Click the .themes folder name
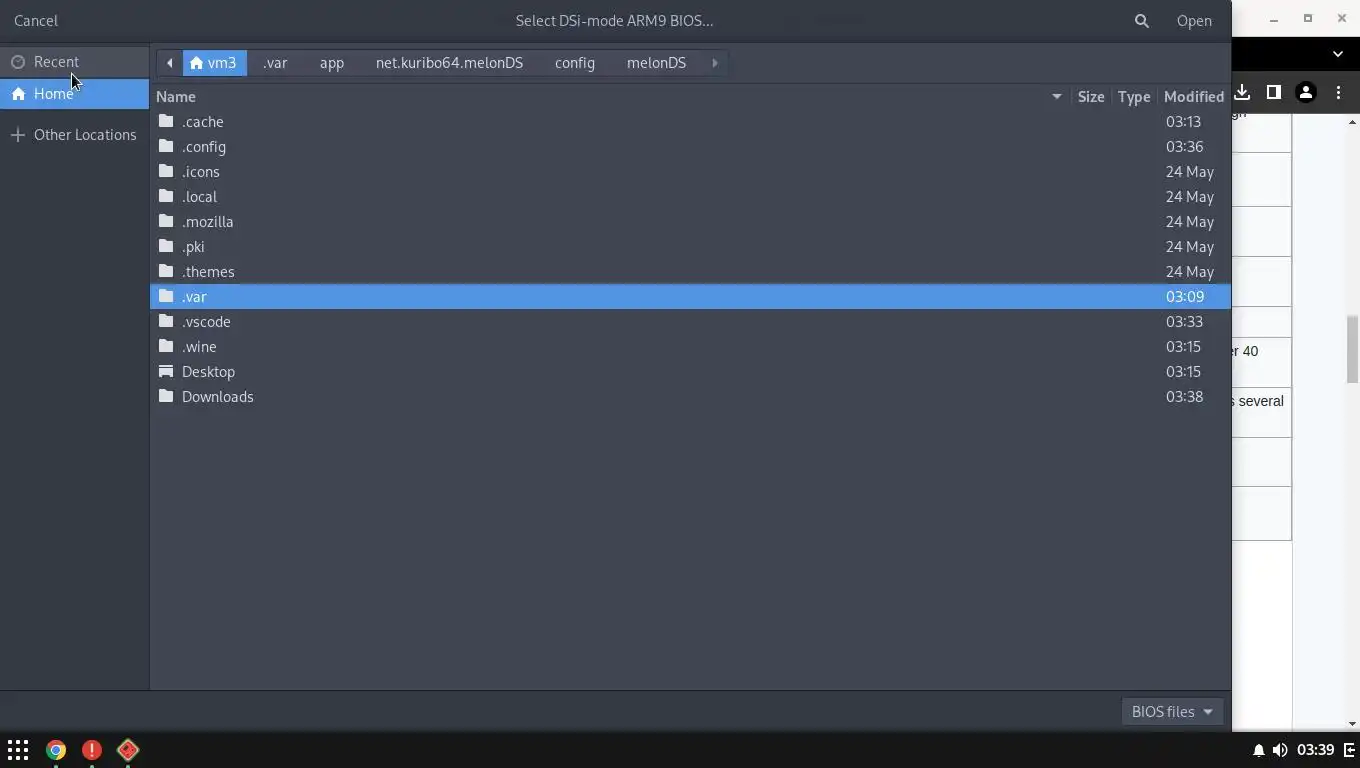Image resolution: width=1360 pixels, height=768 pixels. tap(208, 272)
